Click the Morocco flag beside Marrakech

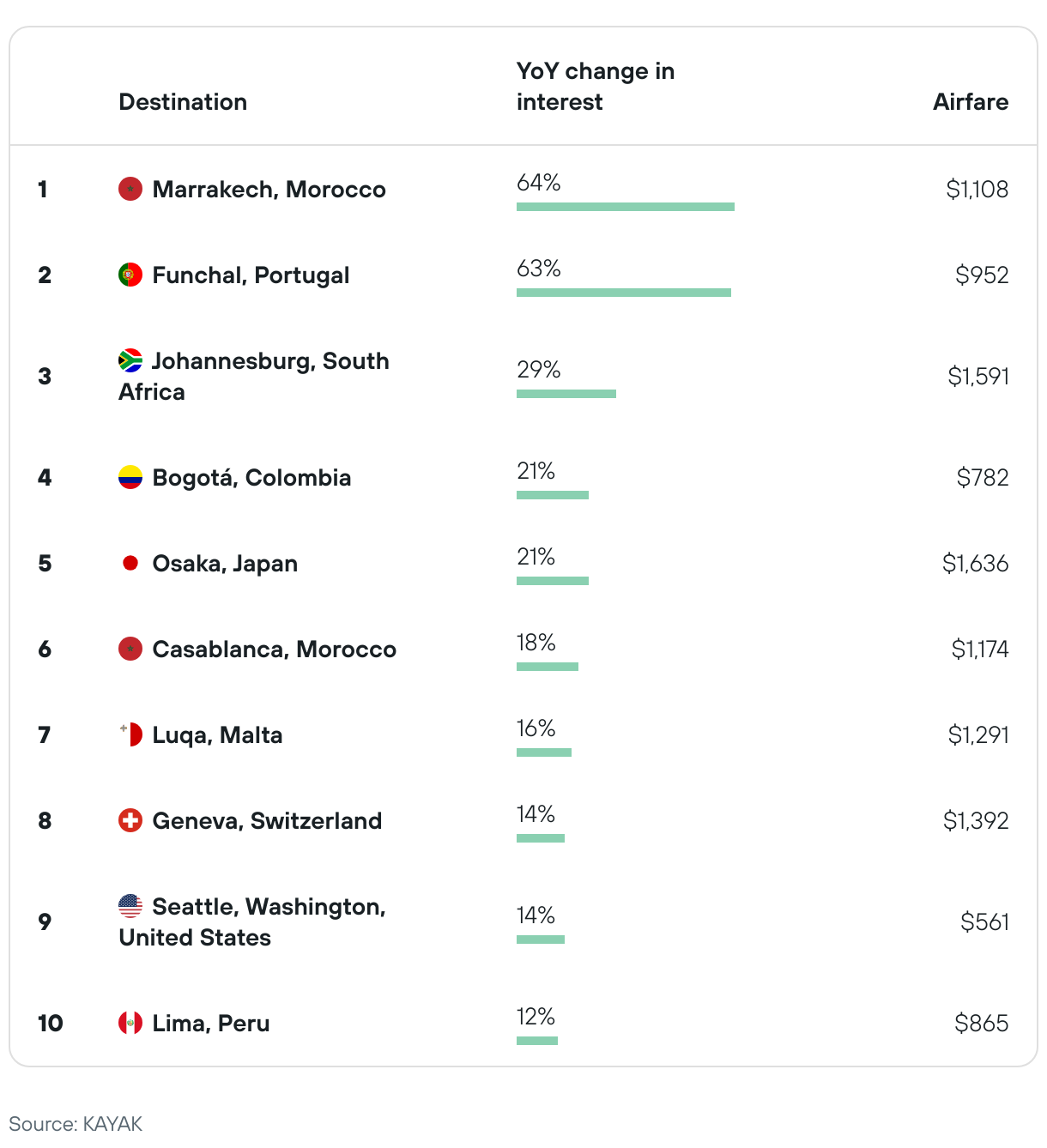[130, 189]
